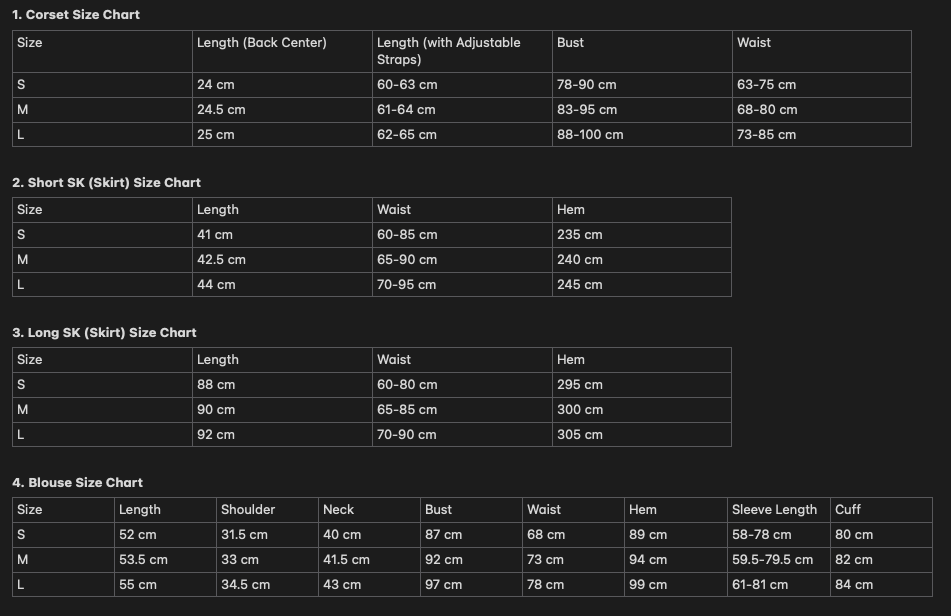Image resolution: width=951 pixels, height=616 pixels.
Task: Select the "73-85 cm" corset waist cell
Action: coord(767,135)
